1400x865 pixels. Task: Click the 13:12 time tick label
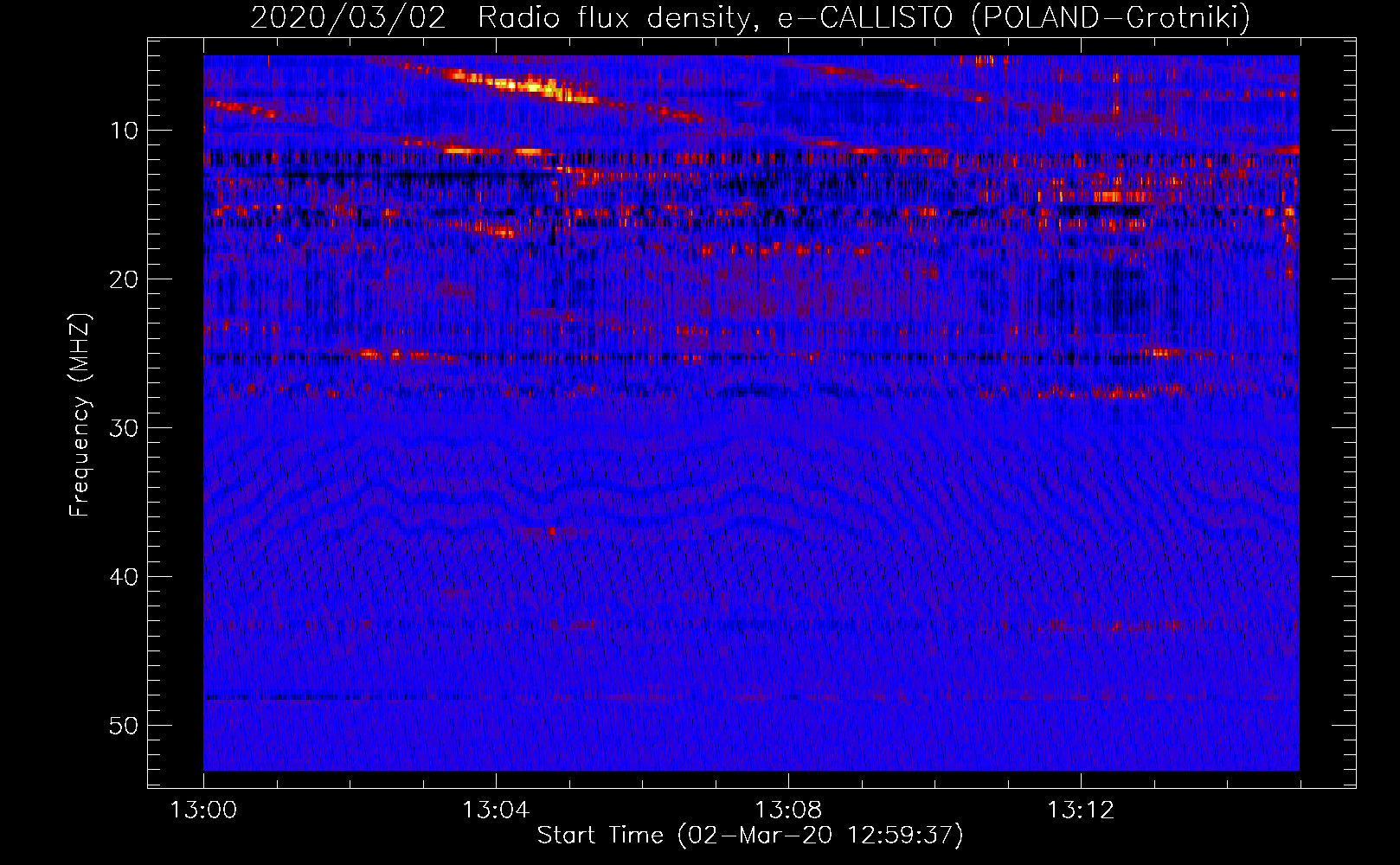tap(1081, 811)
